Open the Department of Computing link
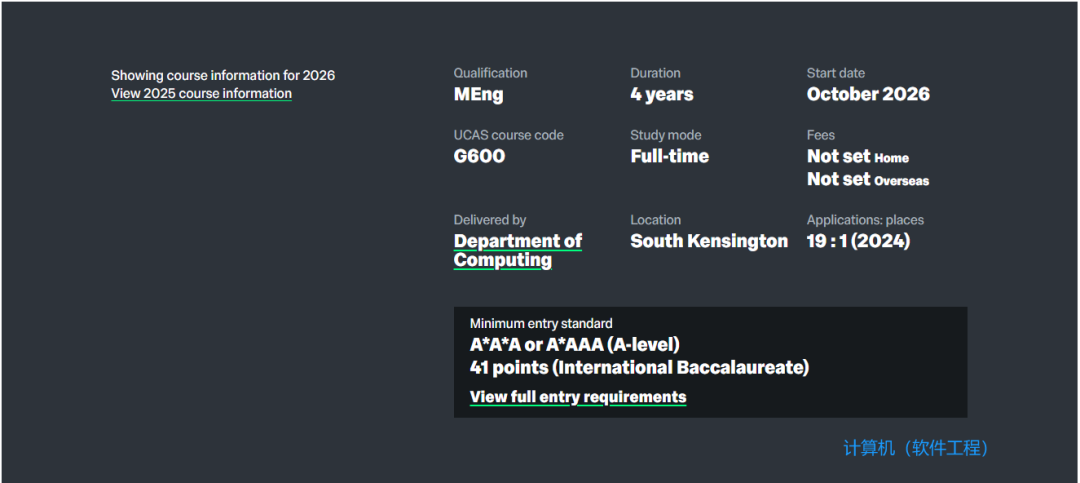The height and width of the screenshot is (483, 1080). pyautogui.click(x=517, y=250)
